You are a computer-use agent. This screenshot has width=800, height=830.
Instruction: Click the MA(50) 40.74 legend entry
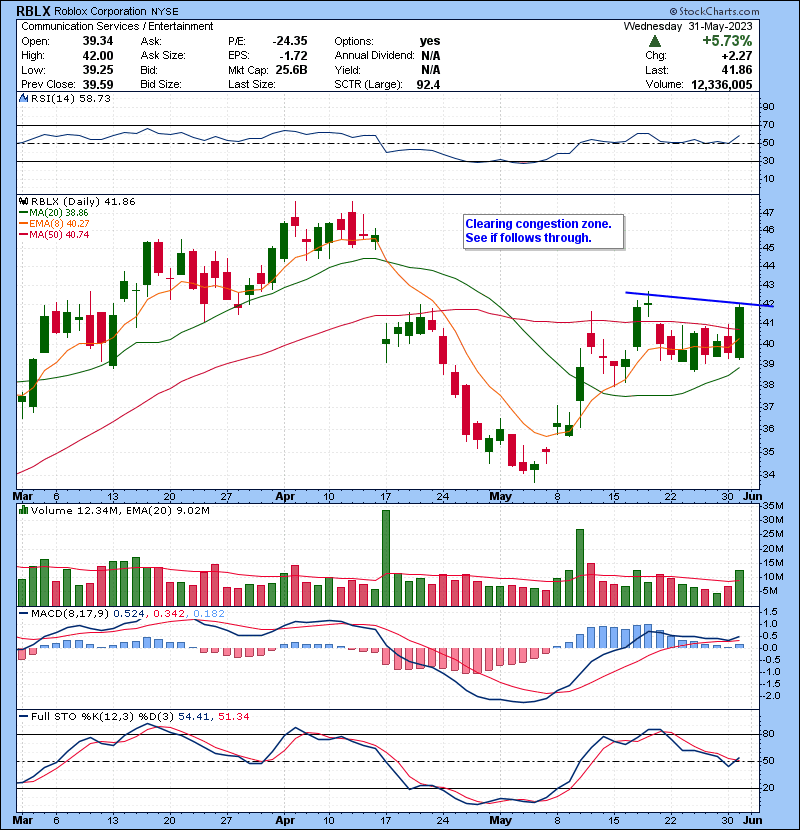54,235
